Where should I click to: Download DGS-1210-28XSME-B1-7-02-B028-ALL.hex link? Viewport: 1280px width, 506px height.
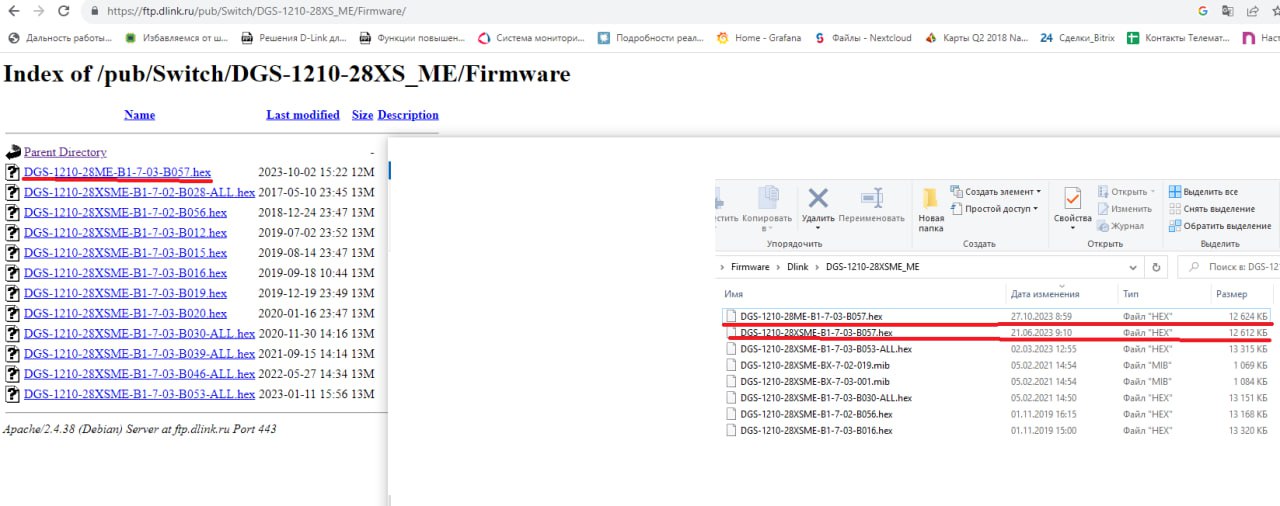[x=139, y=192]
